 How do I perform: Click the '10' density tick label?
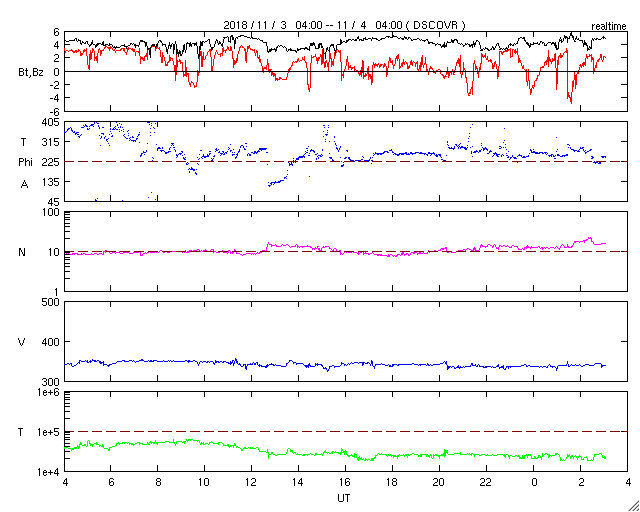point(54,252)
